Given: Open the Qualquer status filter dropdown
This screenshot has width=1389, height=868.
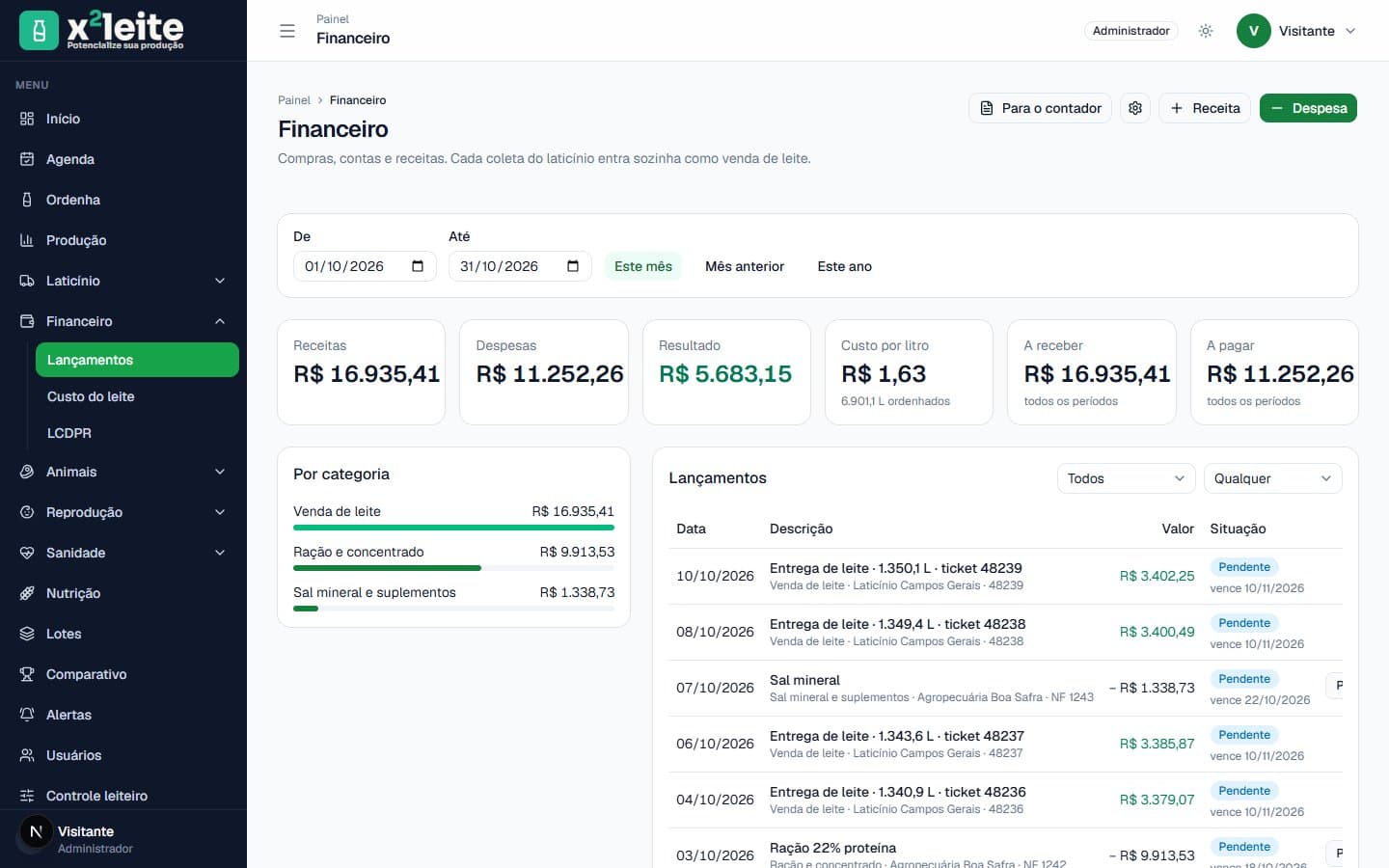Looking at the screenshot, I should click(x=1273, y=478).
